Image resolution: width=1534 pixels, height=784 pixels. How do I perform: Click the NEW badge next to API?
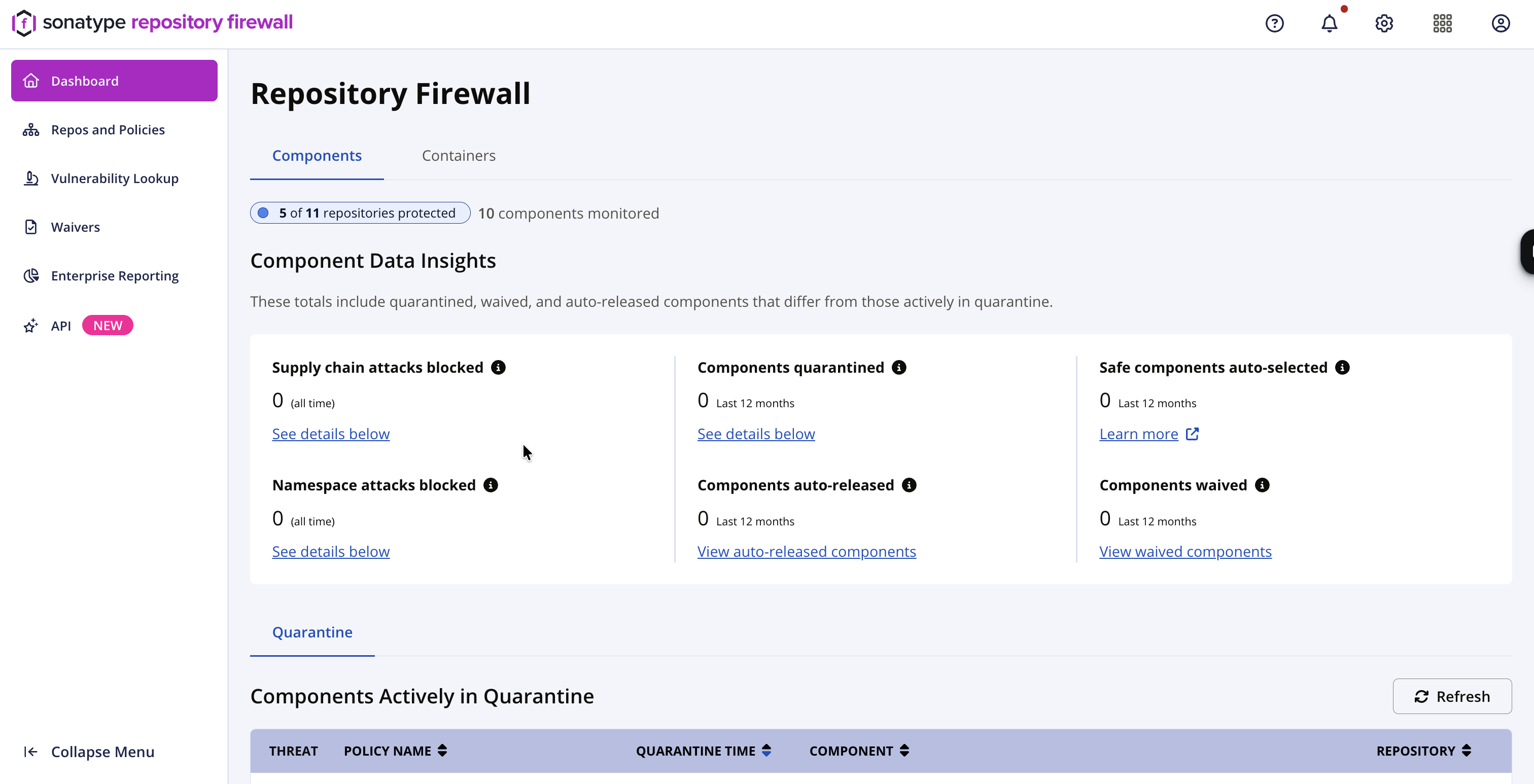coord(108,326)
